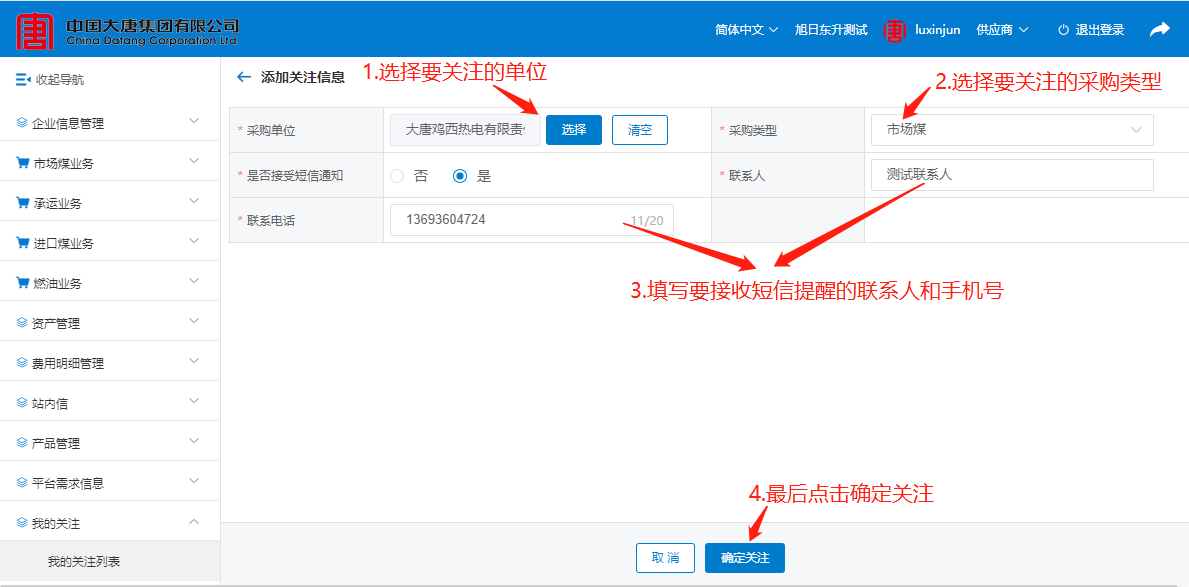Collapse the 我的关注 menu section
The image size is (1189, 587).
pyautogui.click(x=194, y=522)
